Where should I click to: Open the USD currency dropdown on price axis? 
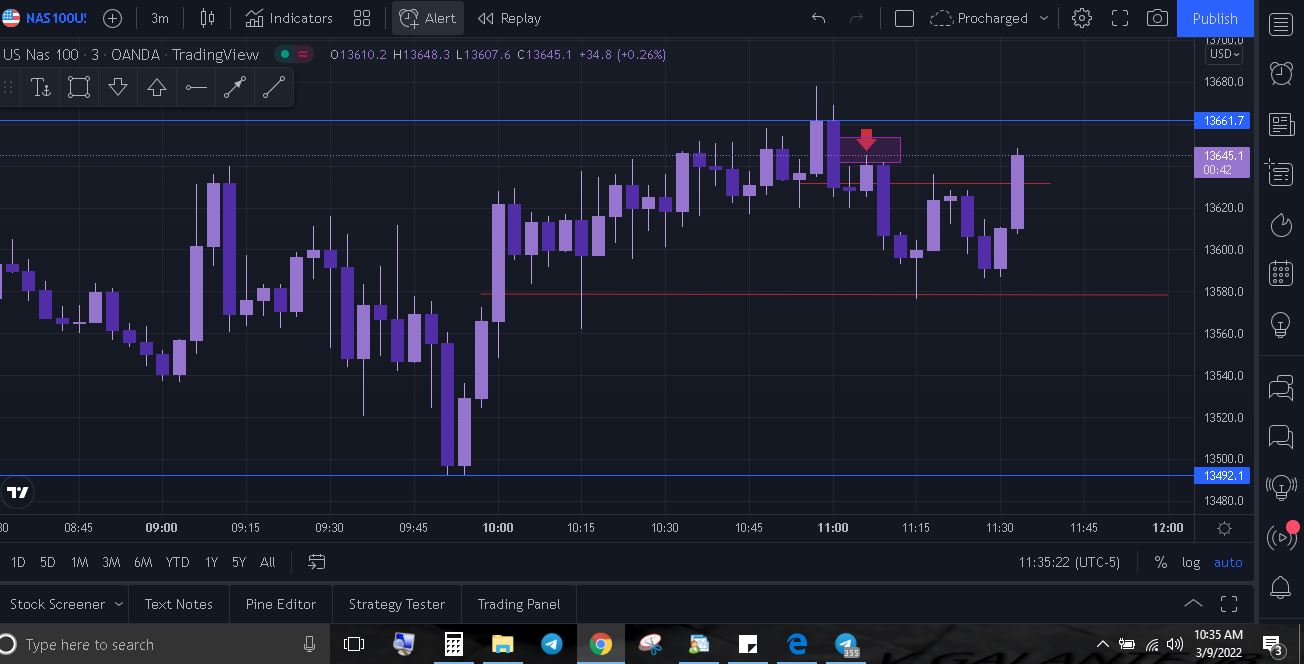coord(1224,54)
